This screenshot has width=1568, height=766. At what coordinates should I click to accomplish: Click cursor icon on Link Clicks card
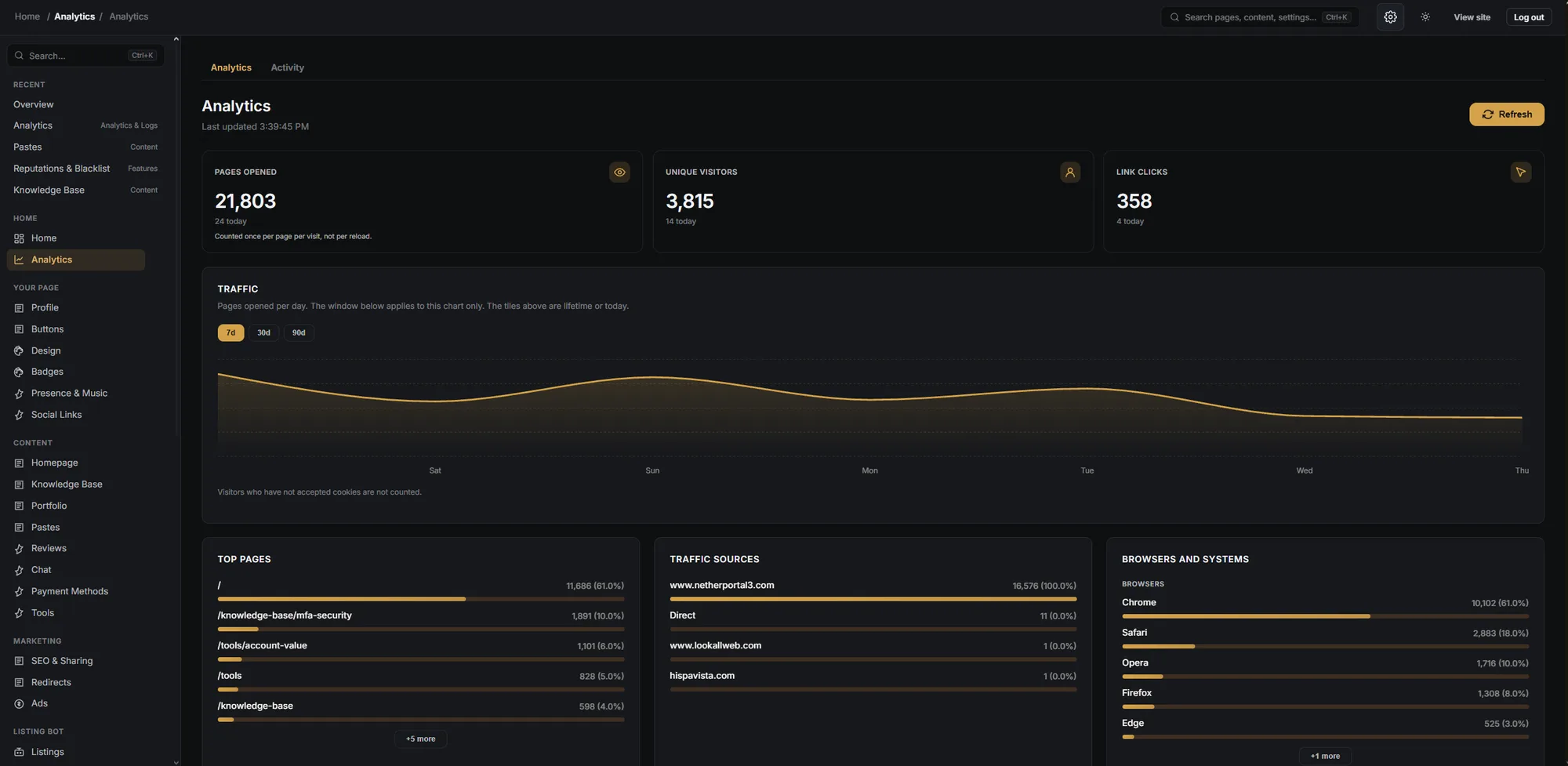[x=1521, y=172]
